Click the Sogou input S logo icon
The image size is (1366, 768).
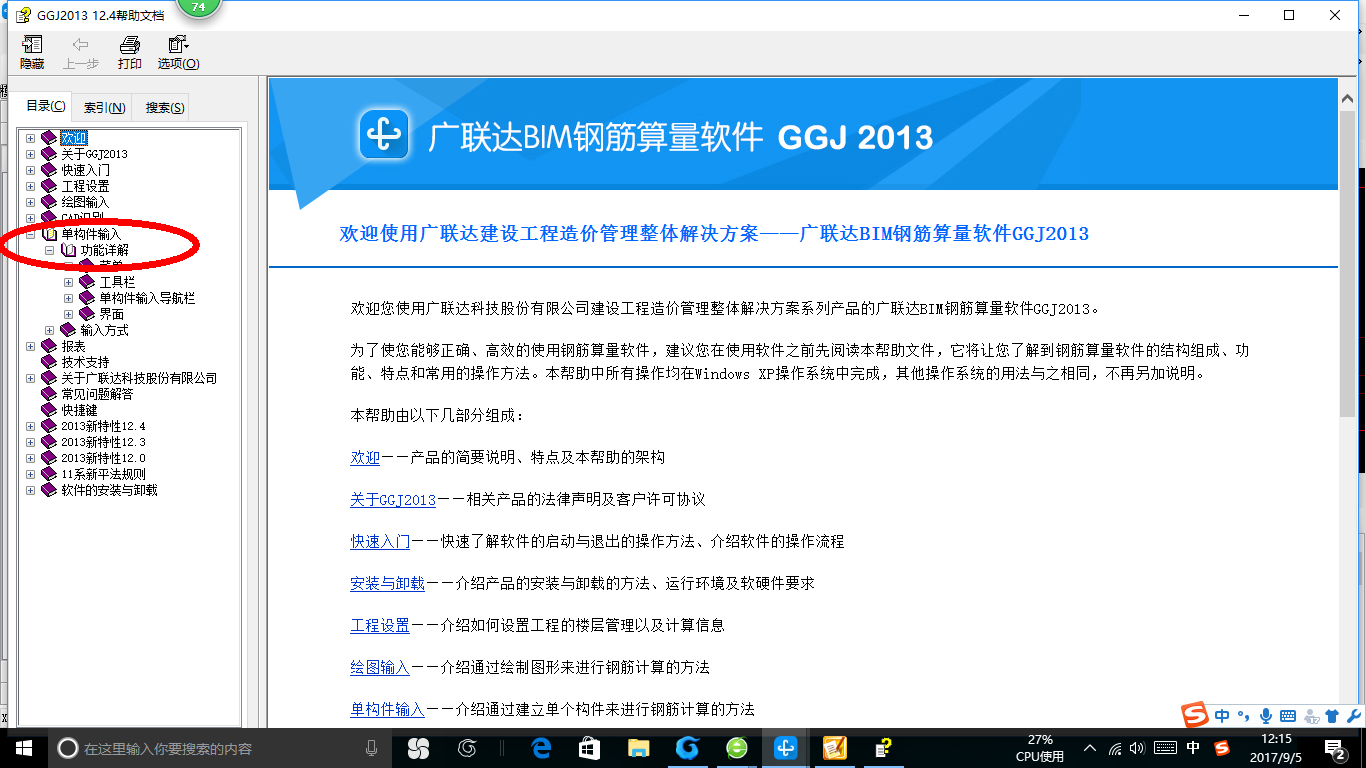point(1195,715)
